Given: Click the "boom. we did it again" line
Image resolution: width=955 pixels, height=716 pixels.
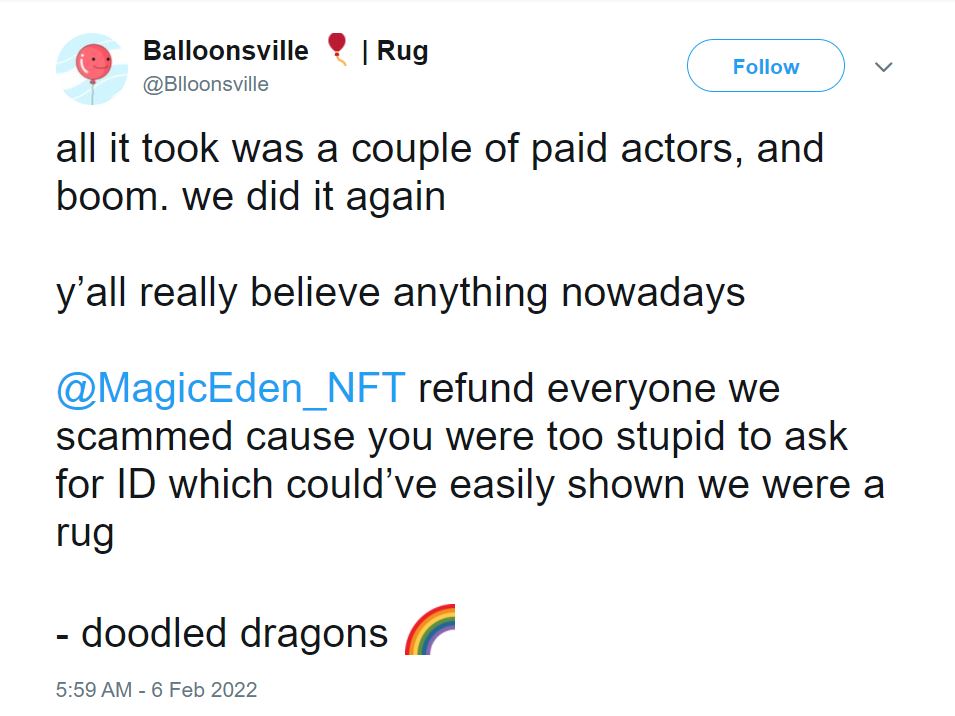Looking at the screenshot, I should coord(251,197).
